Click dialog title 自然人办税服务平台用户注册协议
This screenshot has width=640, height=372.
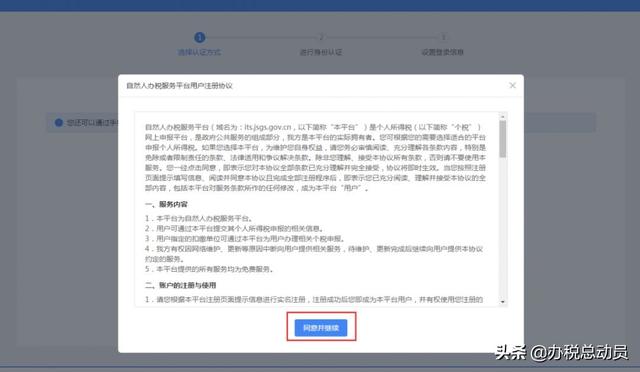point(179,86)
